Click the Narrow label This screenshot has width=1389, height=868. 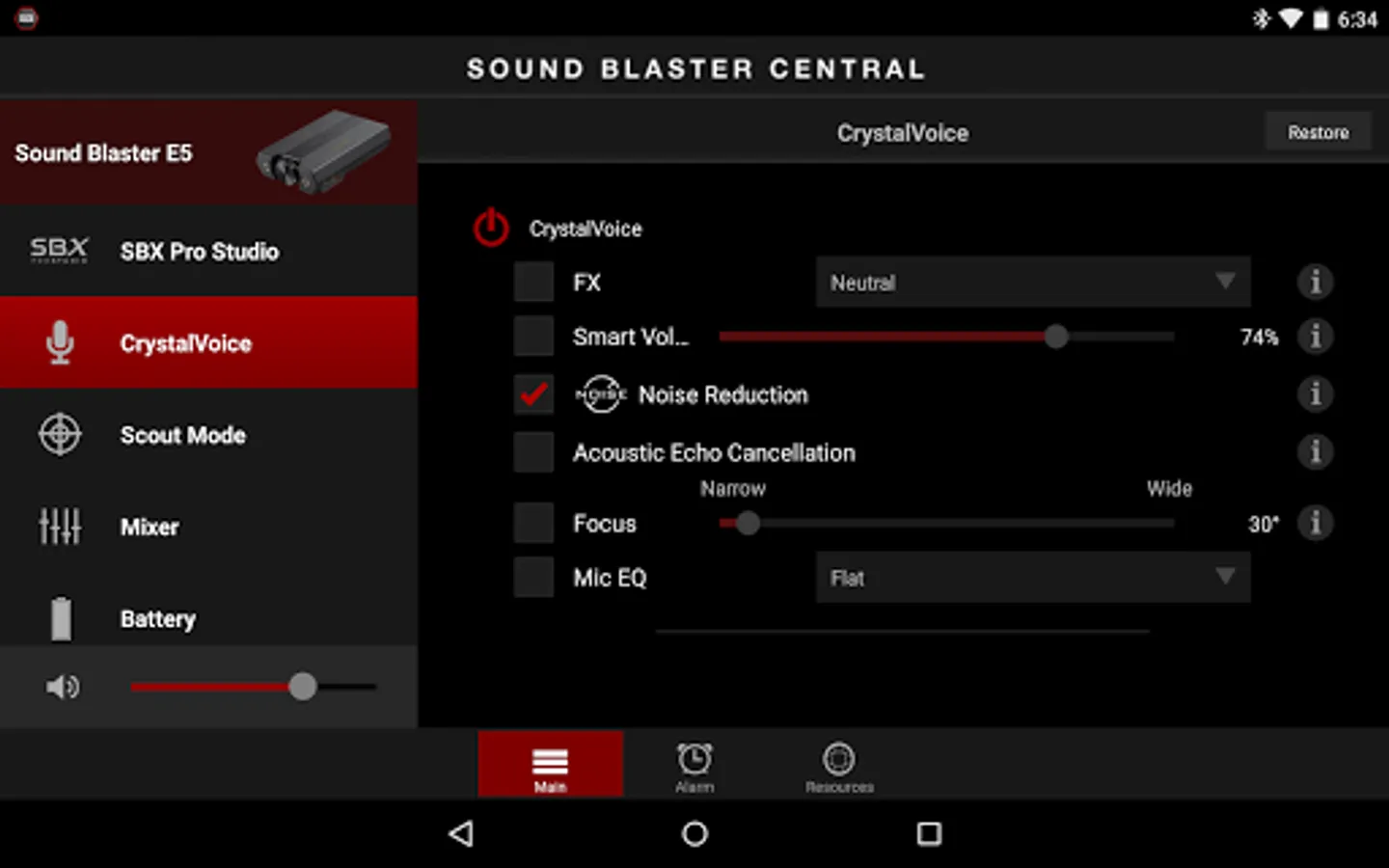[x=733, y=488]
